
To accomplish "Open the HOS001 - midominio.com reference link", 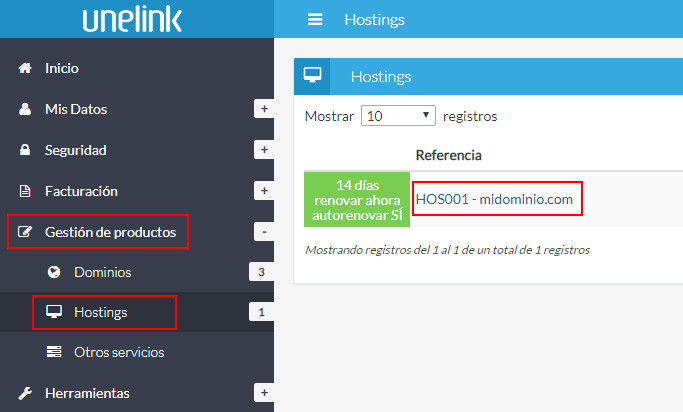I will pyautogui.click(x=494, y=199).
